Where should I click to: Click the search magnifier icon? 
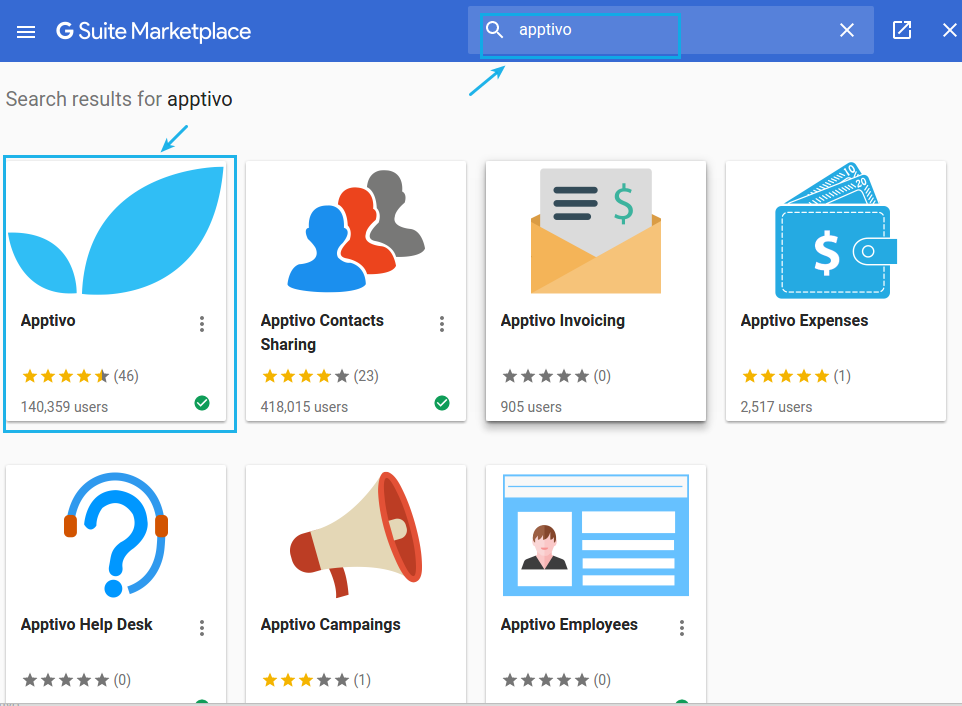coord(494,29)
